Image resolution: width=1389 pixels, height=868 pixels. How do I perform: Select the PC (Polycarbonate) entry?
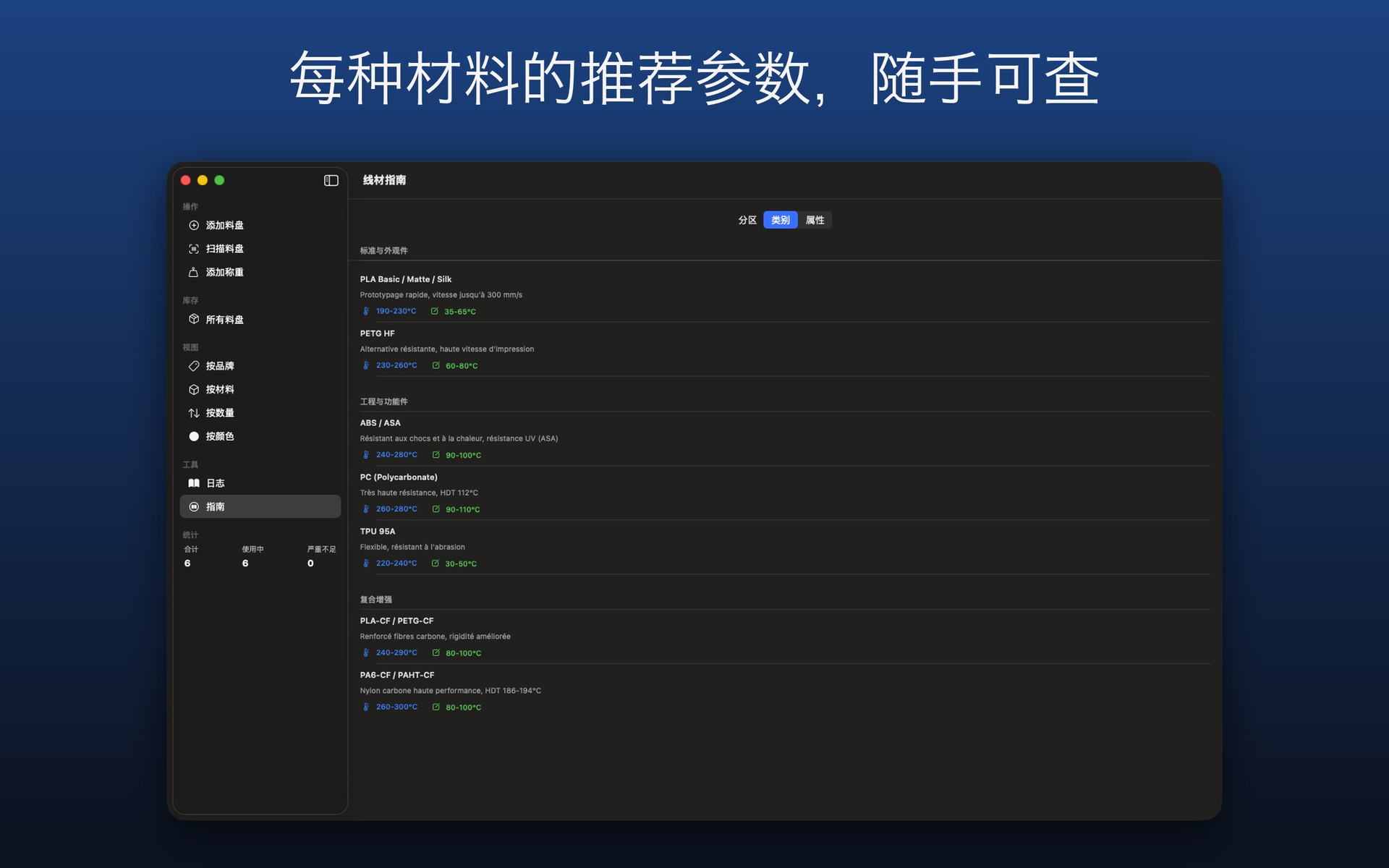click(785, 493)
